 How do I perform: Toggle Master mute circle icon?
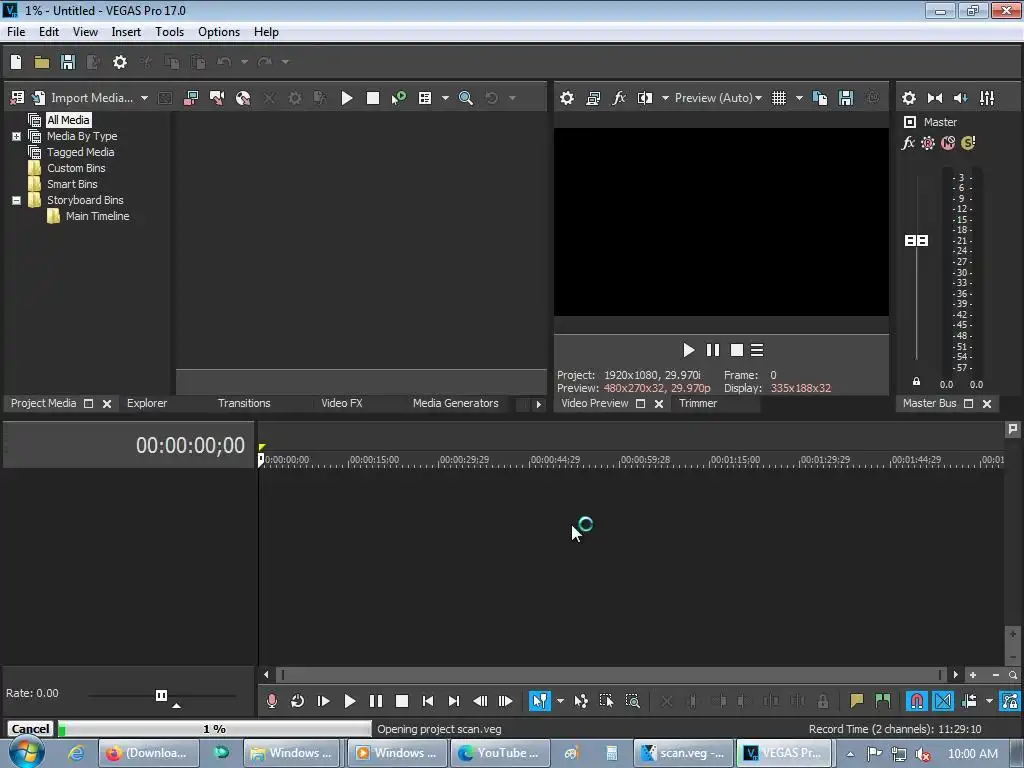pyautogui.click(x=948, y=143)
